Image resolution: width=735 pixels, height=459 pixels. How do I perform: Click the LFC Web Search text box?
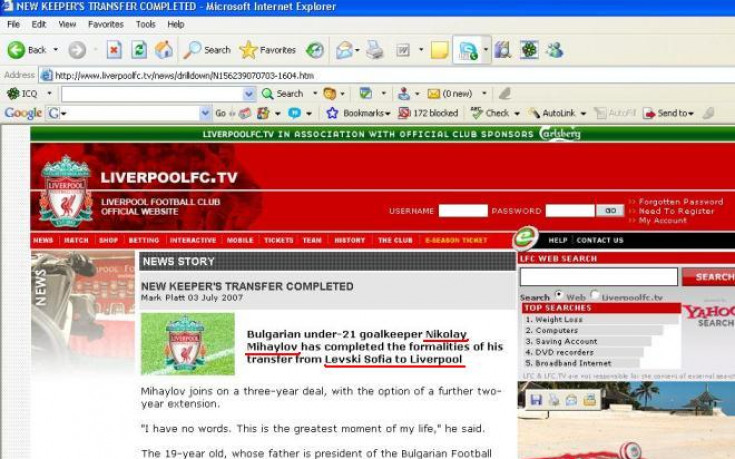599,277
